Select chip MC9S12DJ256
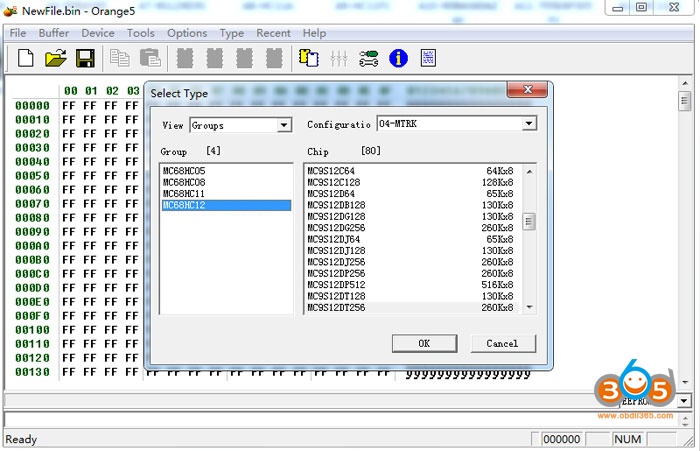 click(x=411, y=262)
